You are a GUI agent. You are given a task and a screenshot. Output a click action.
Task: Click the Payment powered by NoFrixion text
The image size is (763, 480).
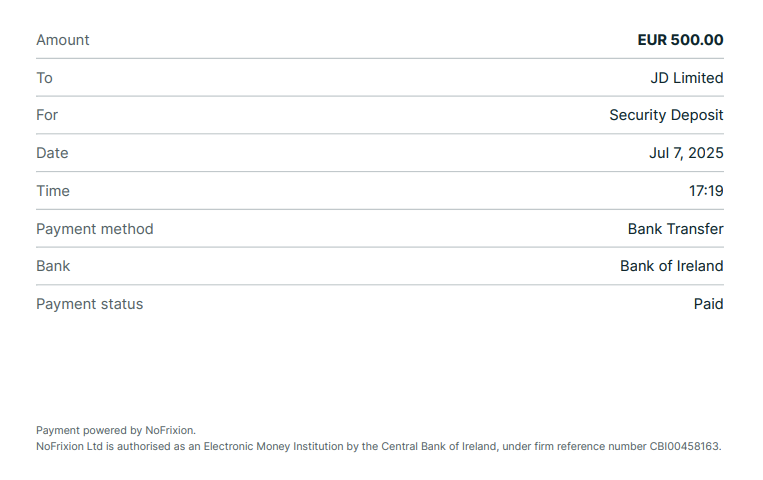pyautogui.click(x=116, y=430)
